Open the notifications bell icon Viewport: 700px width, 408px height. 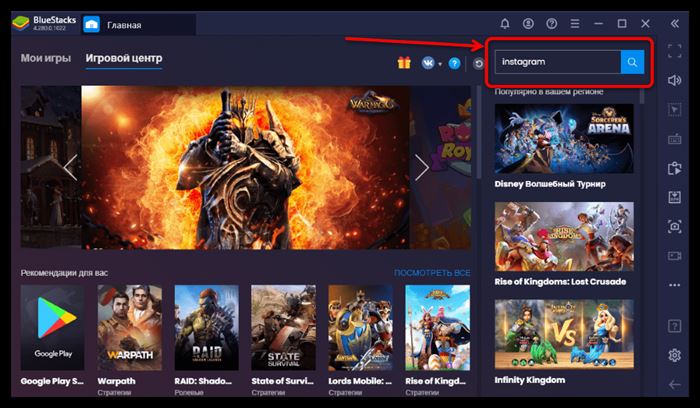tap(505, 24)
